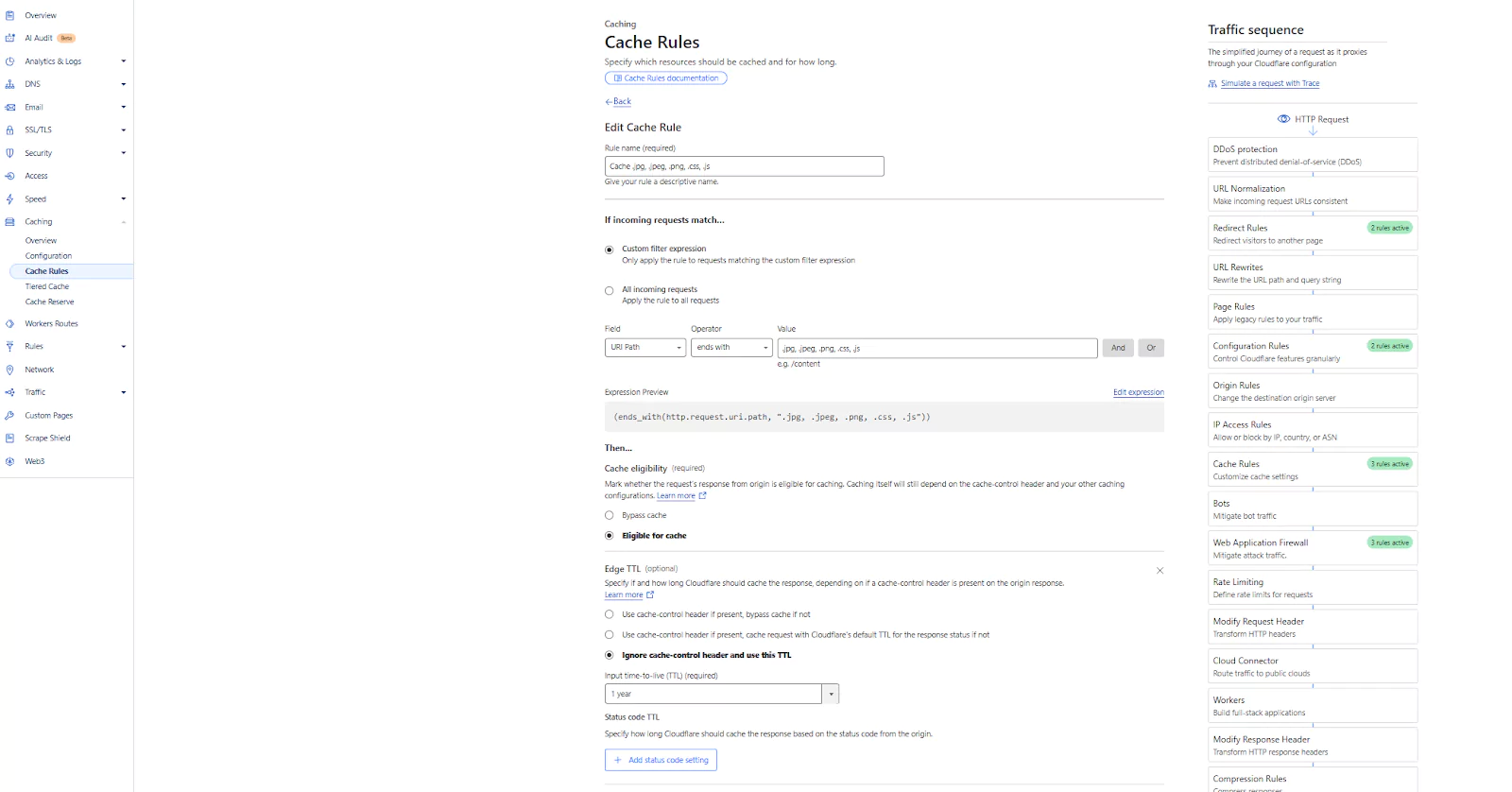This screenshot has height=792, width=1512.
Task: Click external link icon beside Edge TTL Learn more
Action: click(650, 594)
